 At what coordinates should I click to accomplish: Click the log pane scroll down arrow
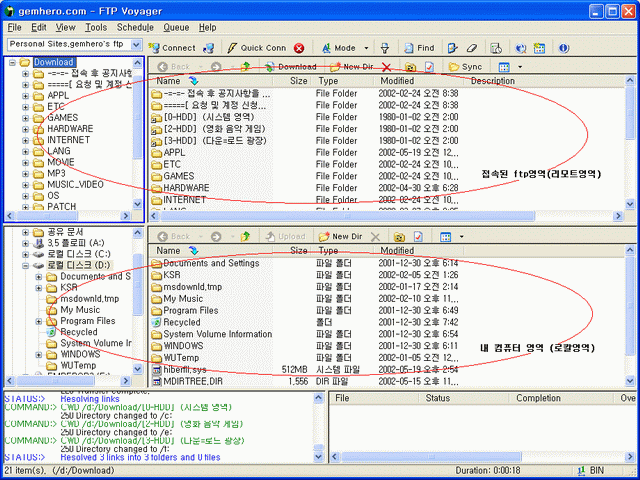click(318, 457)
